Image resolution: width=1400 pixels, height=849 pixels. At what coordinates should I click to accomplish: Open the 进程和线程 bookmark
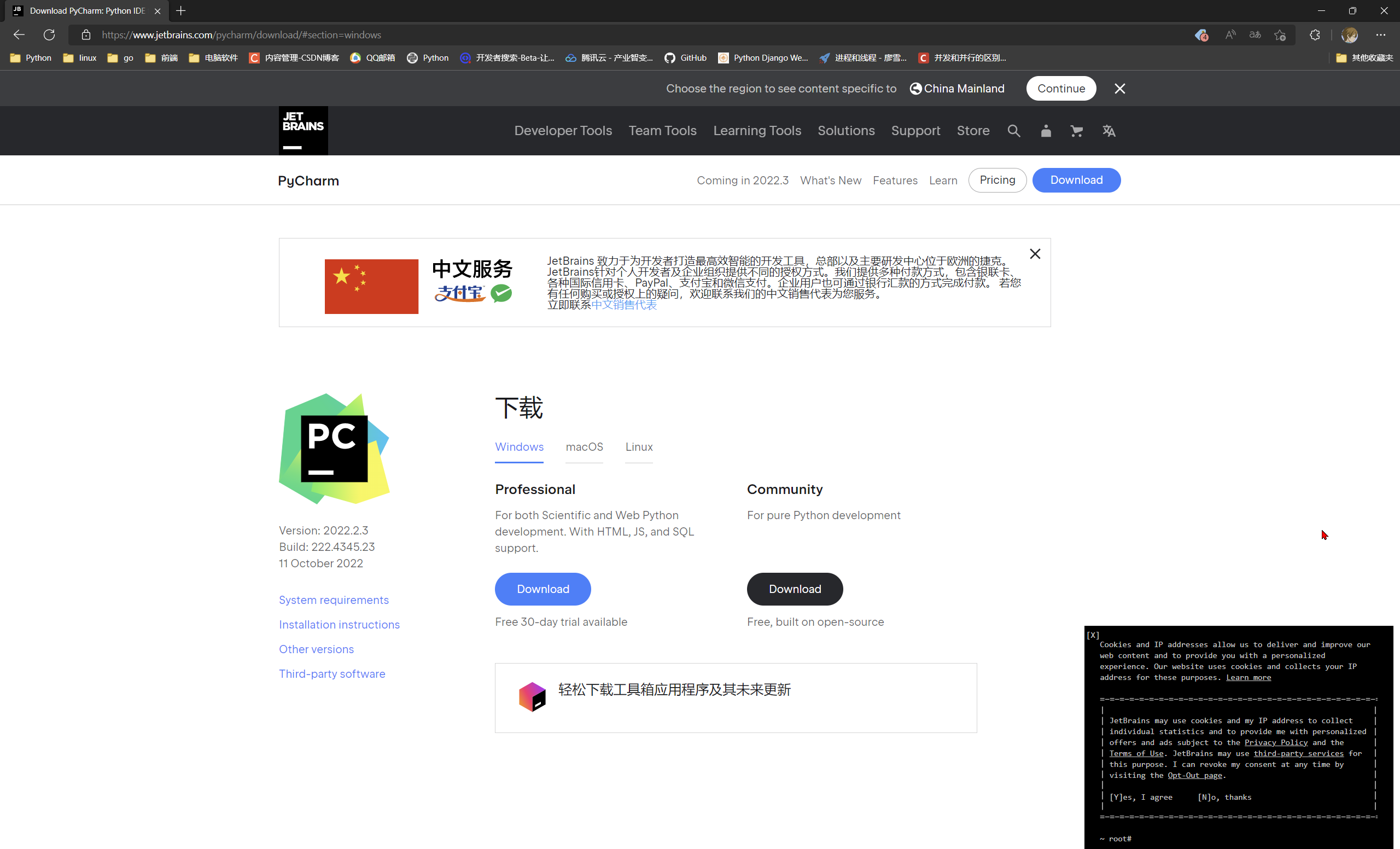click(x=863, y=58)
